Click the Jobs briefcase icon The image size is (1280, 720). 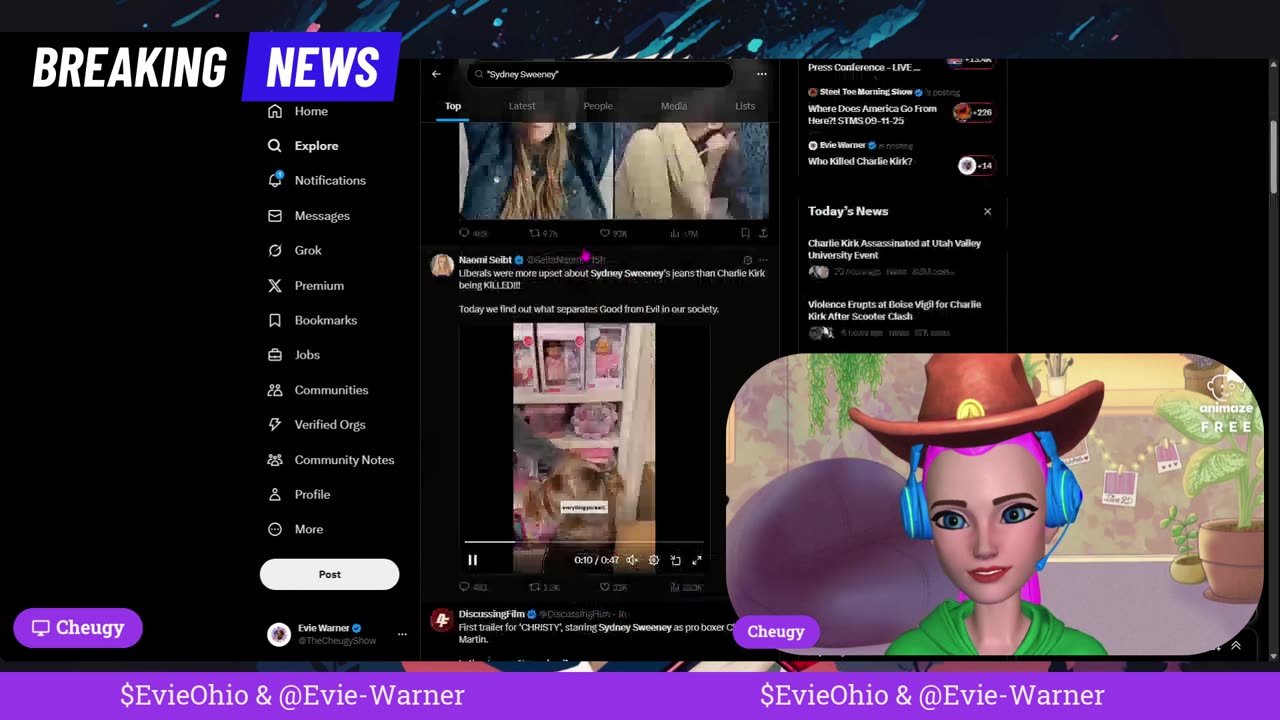[x=275, y=355]
